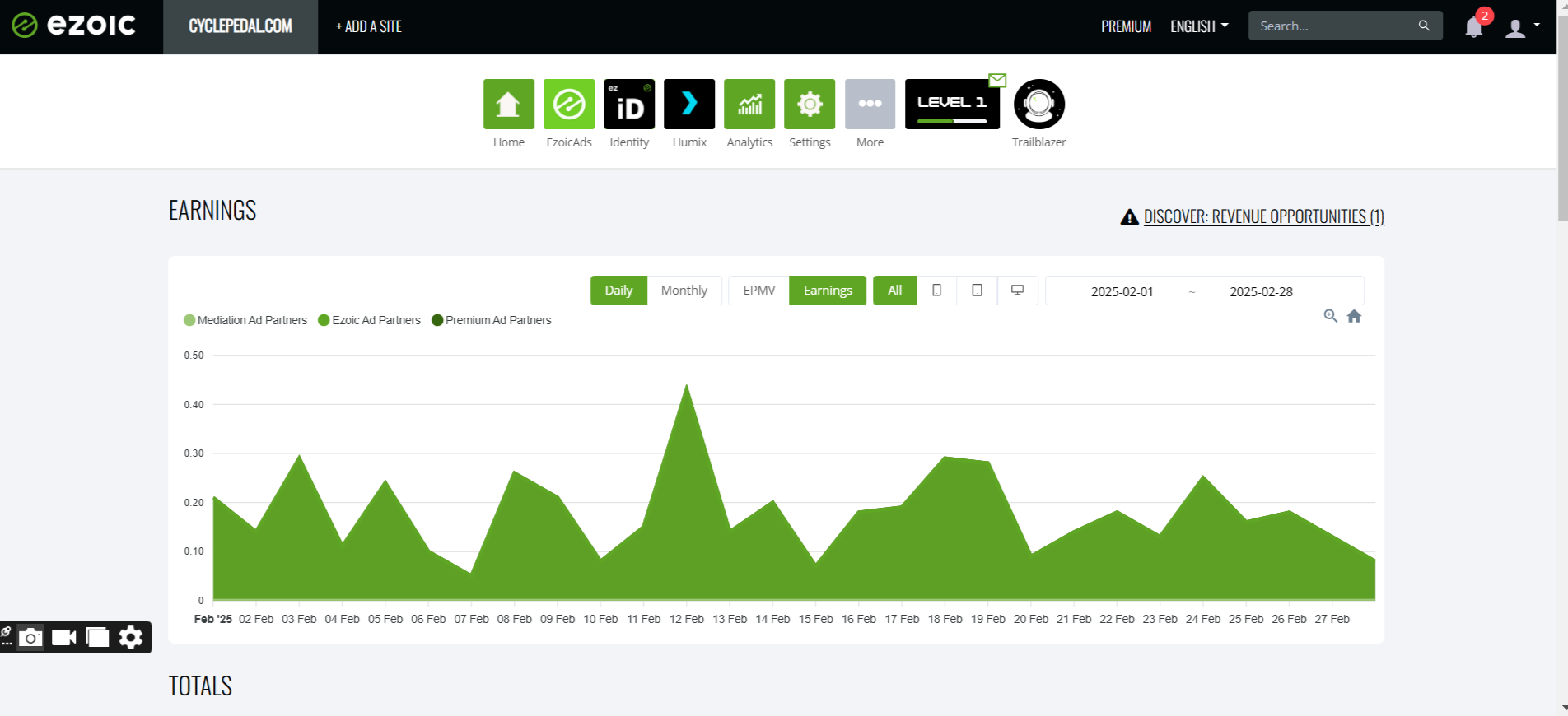Click the TOTALS heading

pos(200,686)
